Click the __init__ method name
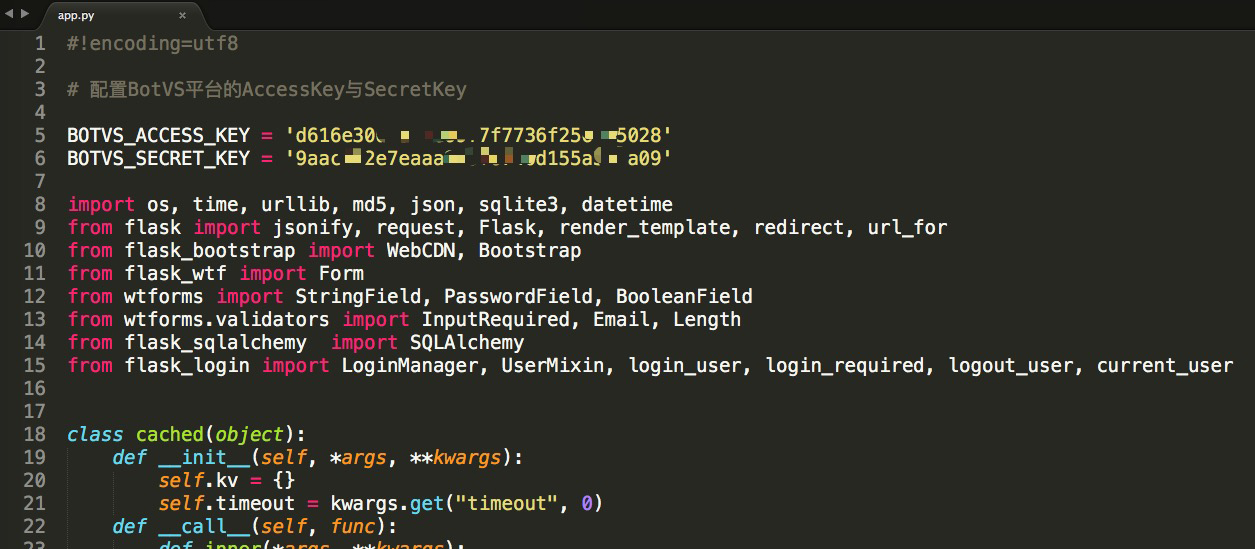 click(x=203, y=457)
